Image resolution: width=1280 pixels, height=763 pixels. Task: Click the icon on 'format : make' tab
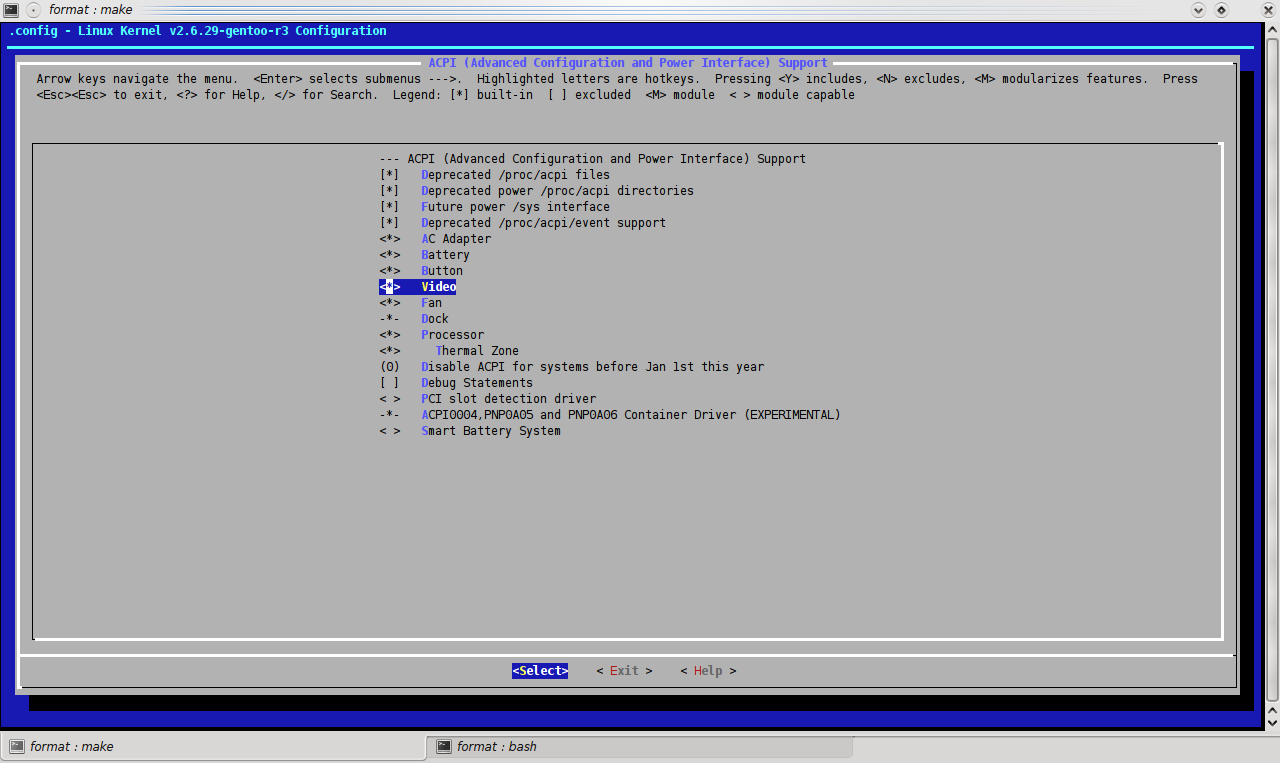[17, 746]
